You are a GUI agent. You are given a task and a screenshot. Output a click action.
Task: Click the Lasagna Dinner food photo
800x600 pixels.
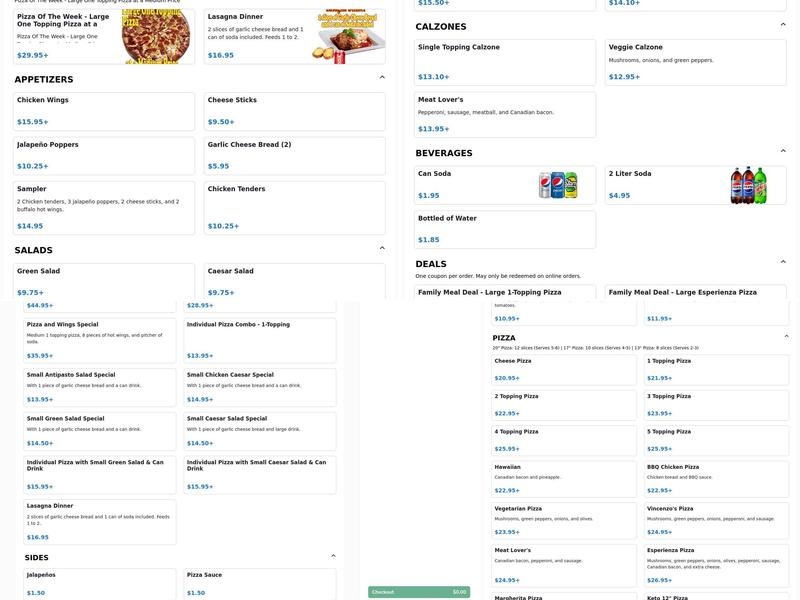348,37
